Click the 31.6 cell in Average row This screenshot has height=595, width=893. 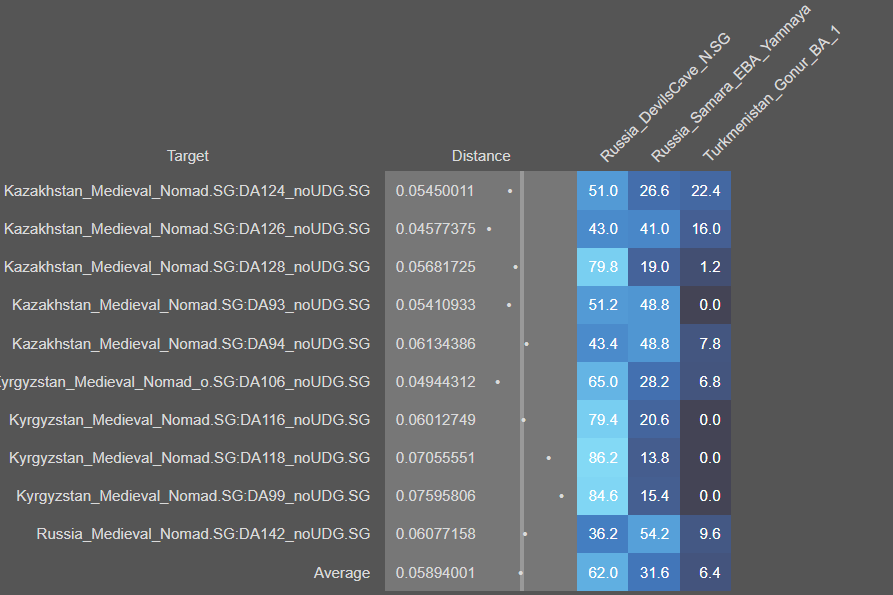tap(654, 573)
